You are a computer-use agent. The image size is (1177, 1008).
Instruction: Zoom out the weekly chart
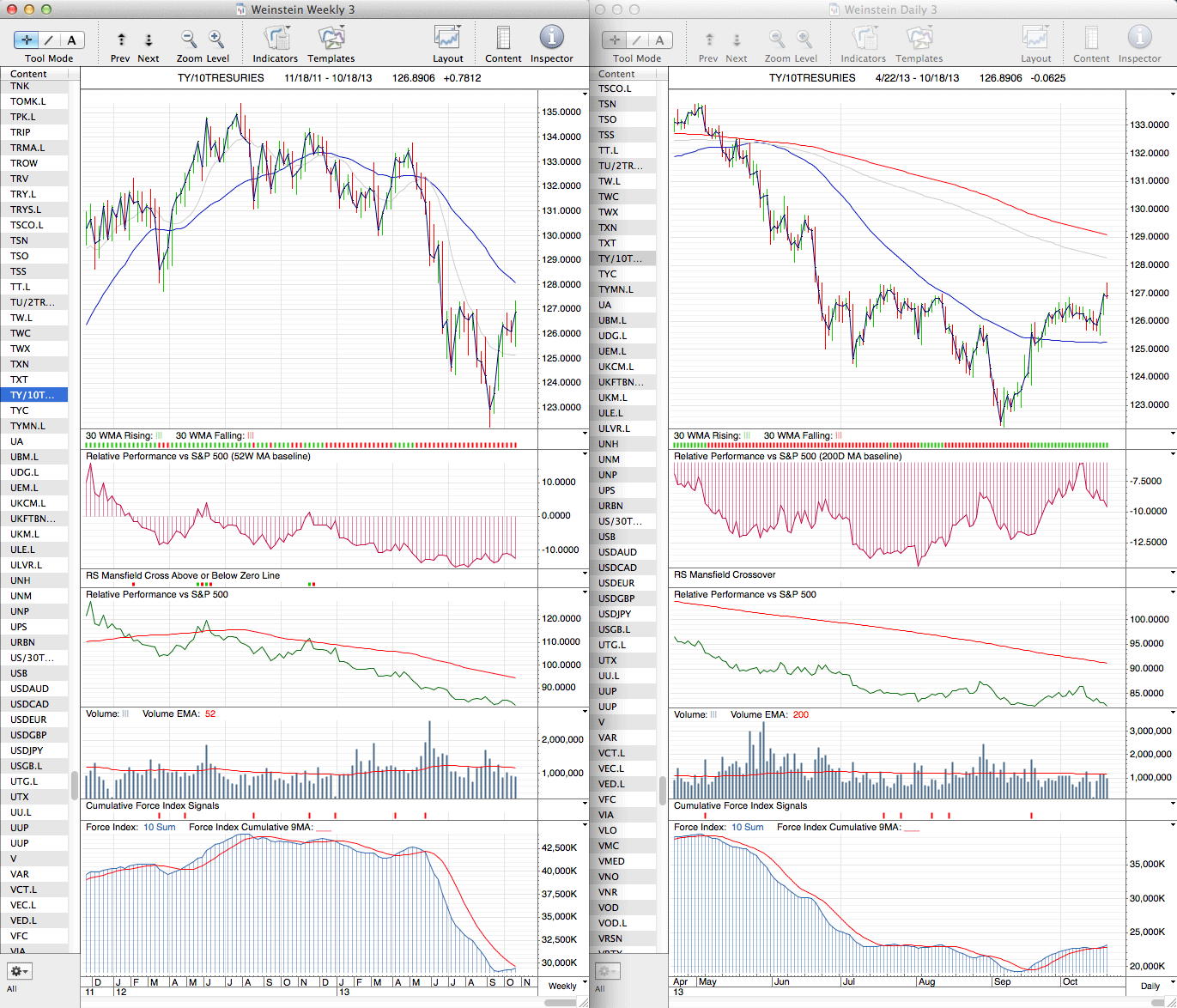[x=189, y=39]
